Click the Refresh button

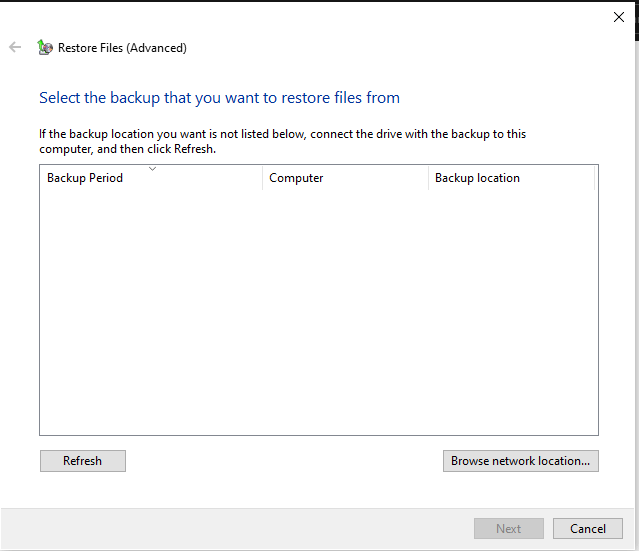point(83,461)
